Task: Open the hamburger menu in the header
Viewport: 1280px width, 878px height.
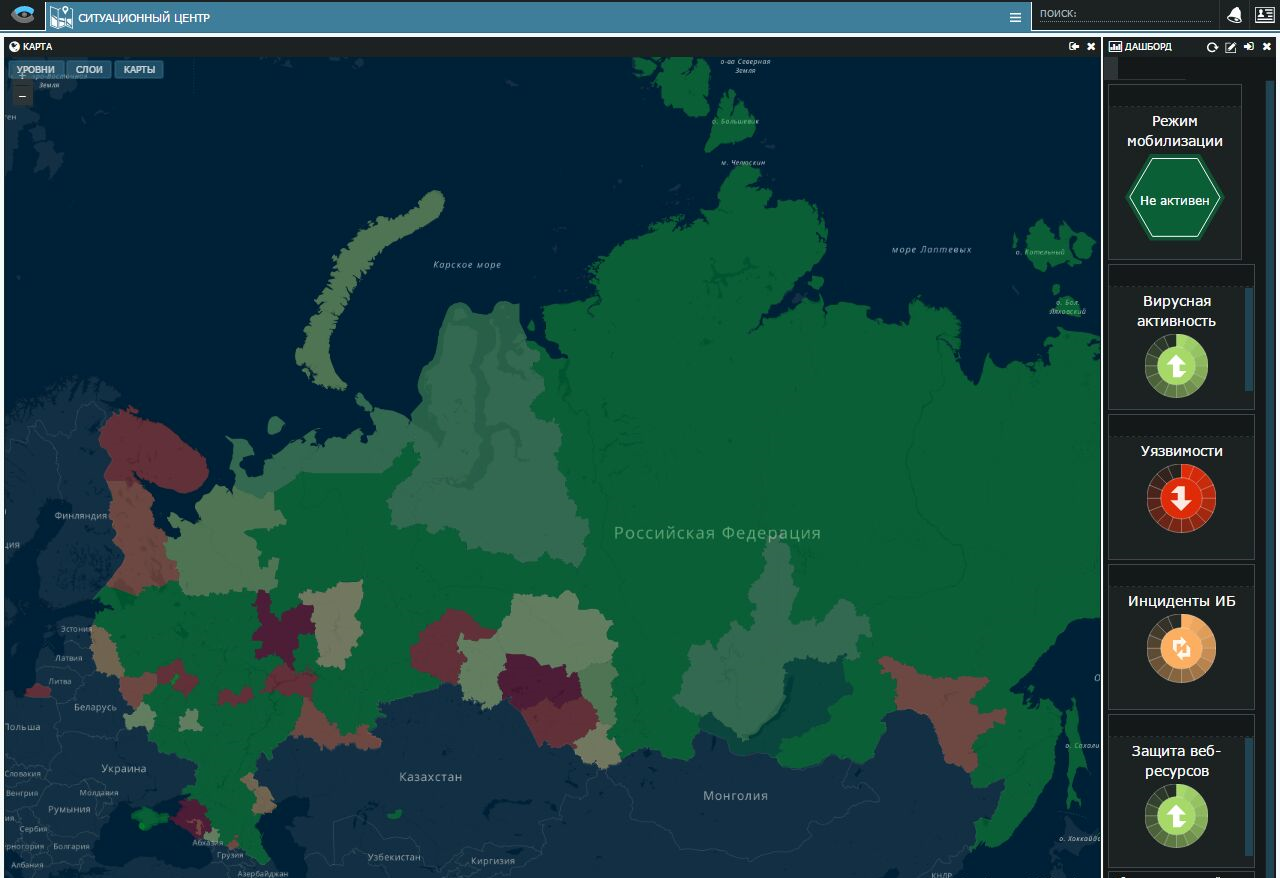Action: click(x=1015, y=17)
